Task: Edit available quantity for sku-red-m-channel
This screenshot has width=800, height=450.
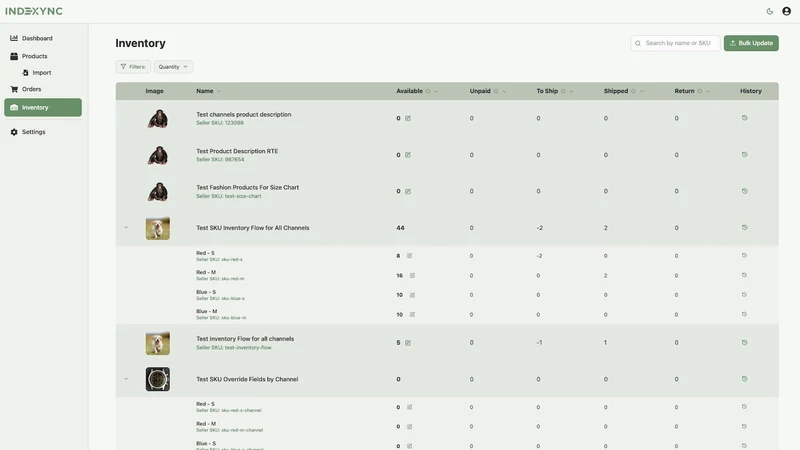Action: pos(409,427)
